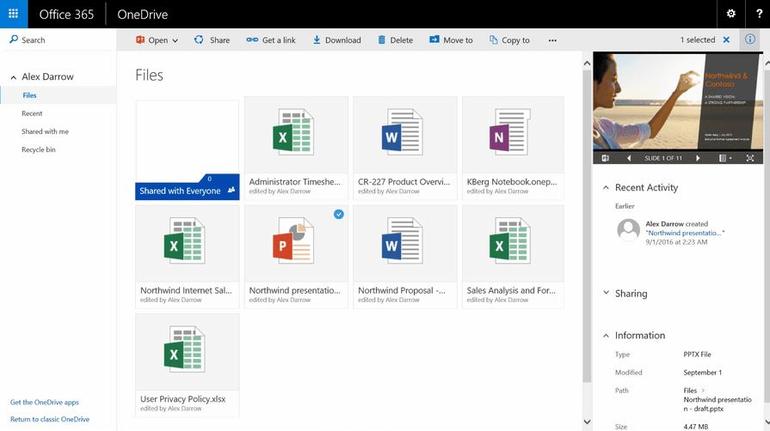Click file list scrollbar up arrow
This screenshot has height=431, width=770.
587,63
